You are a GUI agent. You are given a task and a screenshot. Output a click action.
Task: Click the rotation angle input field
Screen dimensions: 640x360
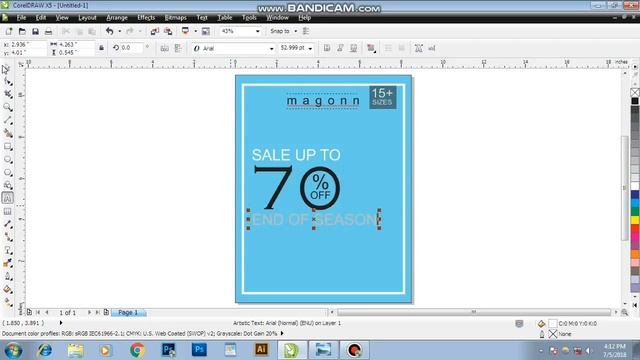[131, 48]
